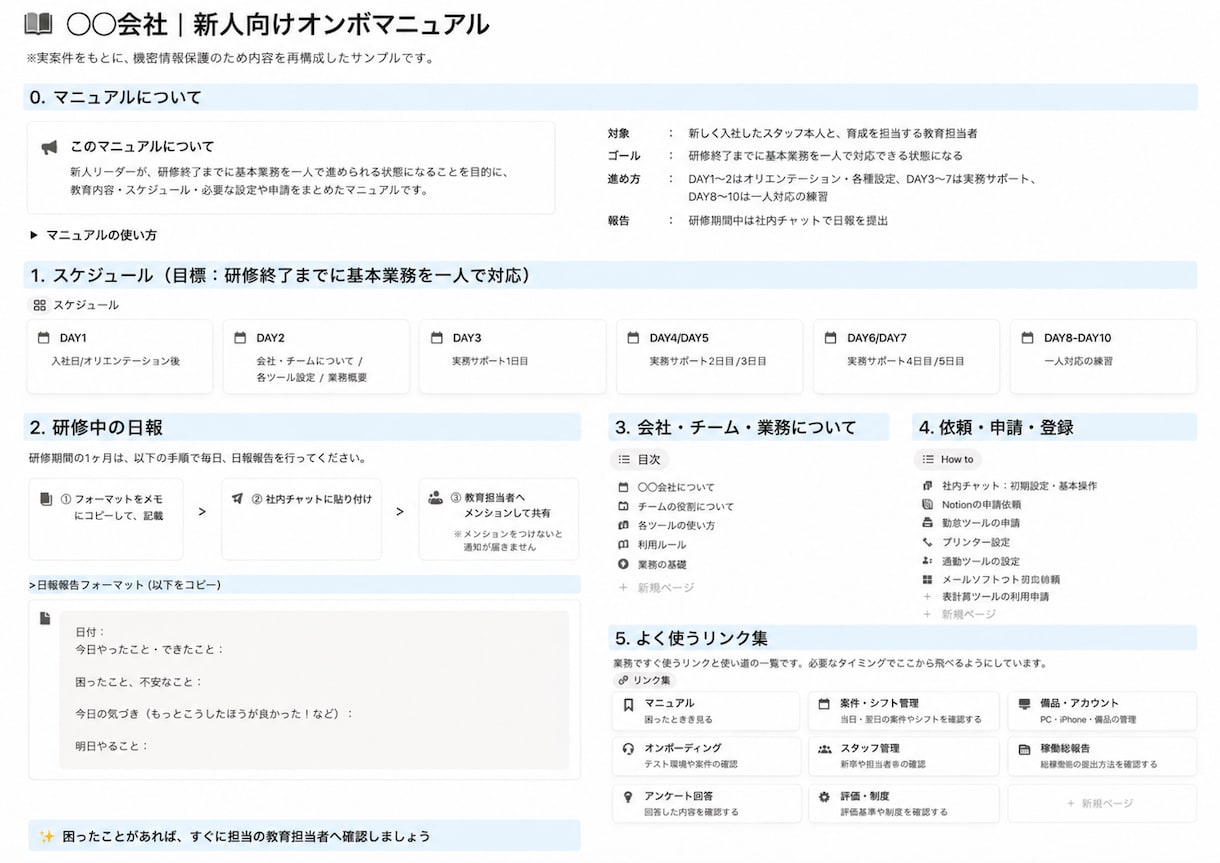Click the grid icon beside メールソフト row

coord(928,579)
